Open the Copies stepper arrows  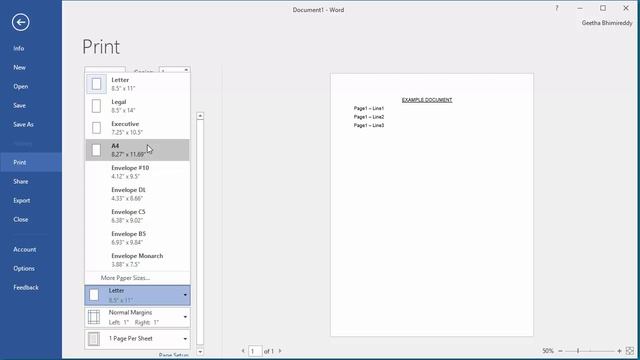pyautogui.click(x=186, y=70)
